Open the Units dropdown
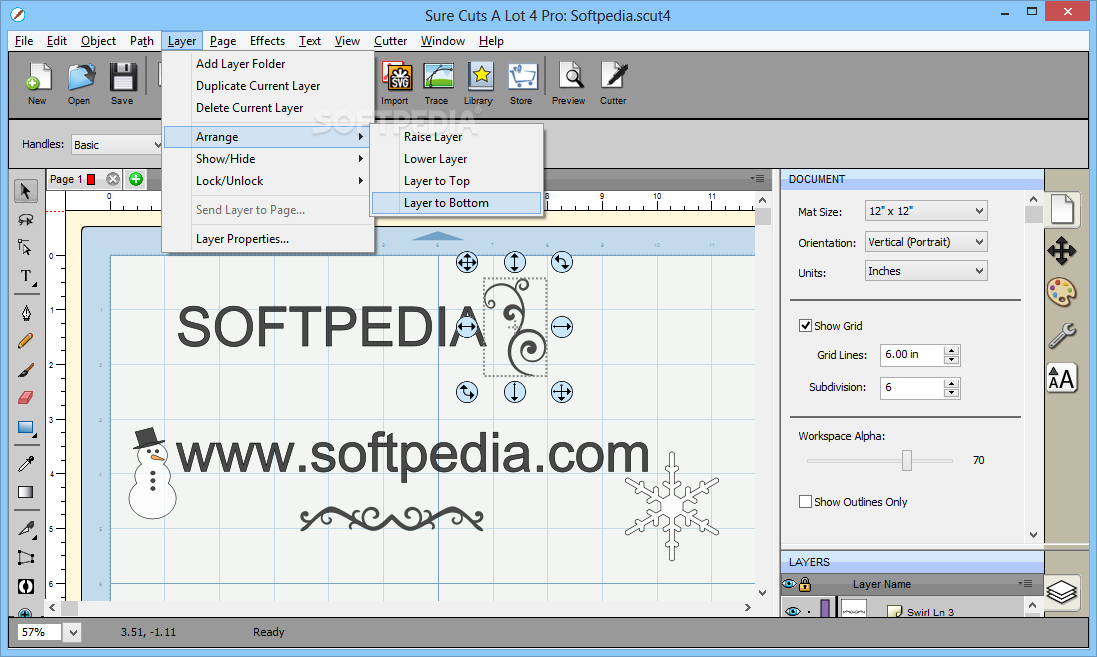 (x=926, y=271)
